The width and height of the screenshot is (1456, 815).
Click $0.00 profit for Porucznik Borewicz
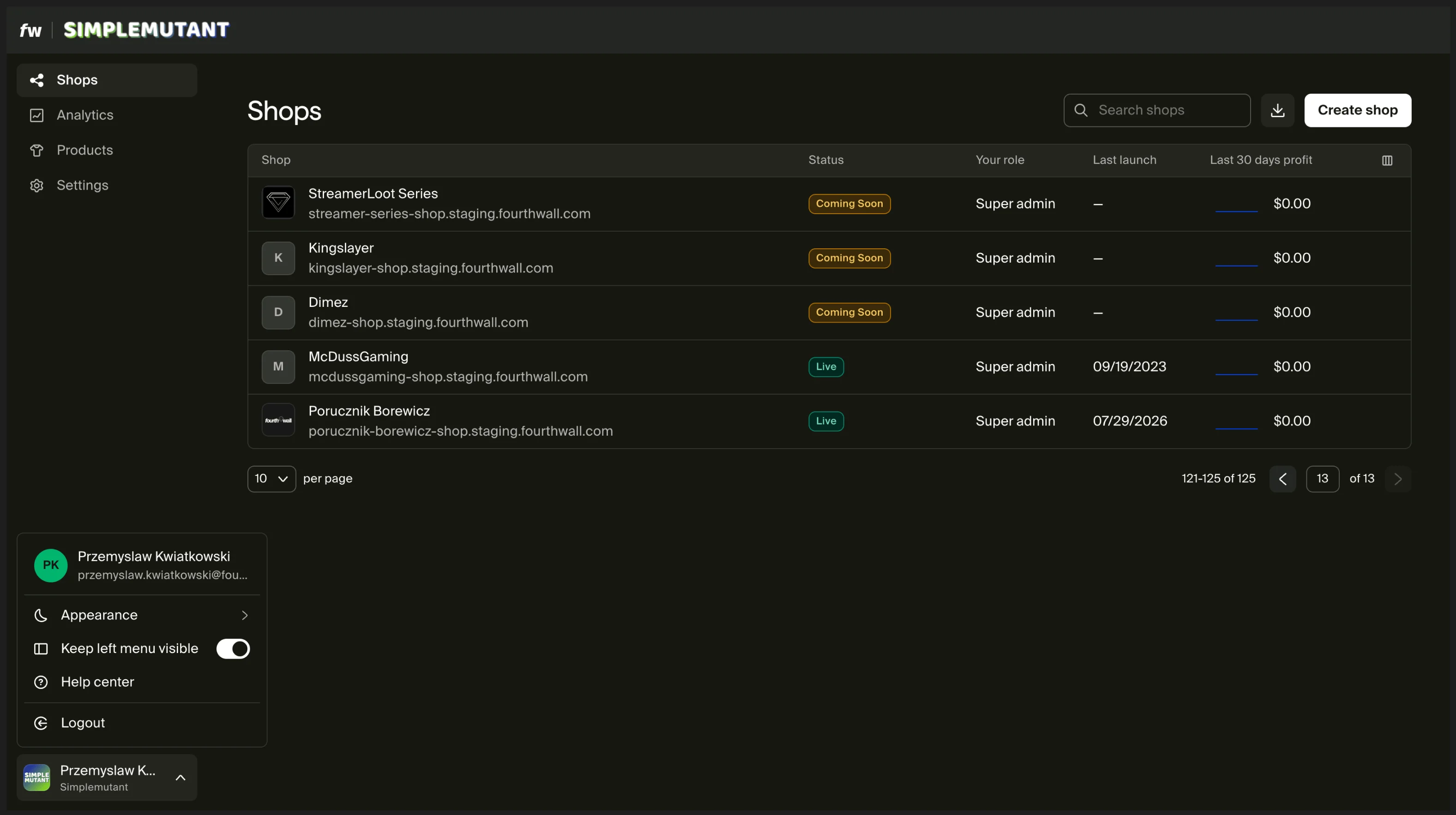[x=1292, y=421]
